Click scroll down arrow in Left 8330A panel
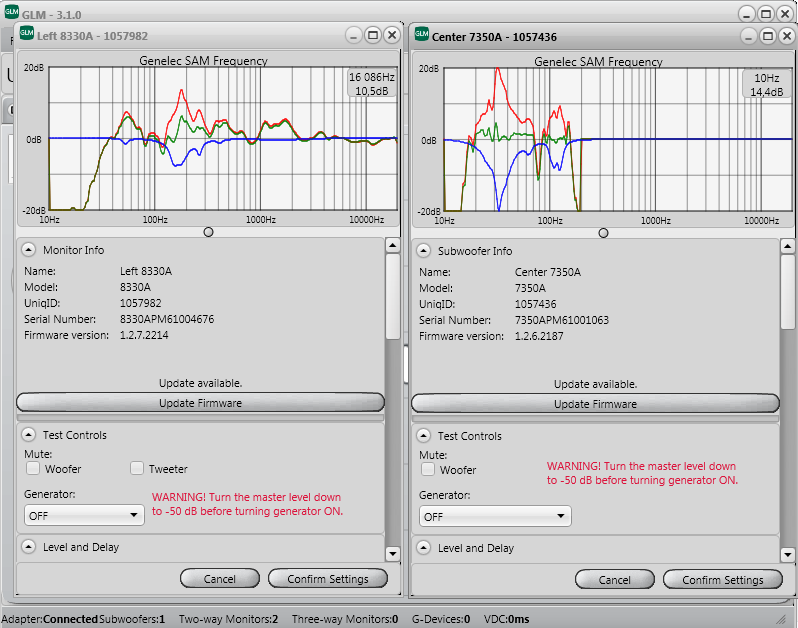Viewport: 798px width, 628px height. coord(393,553)
